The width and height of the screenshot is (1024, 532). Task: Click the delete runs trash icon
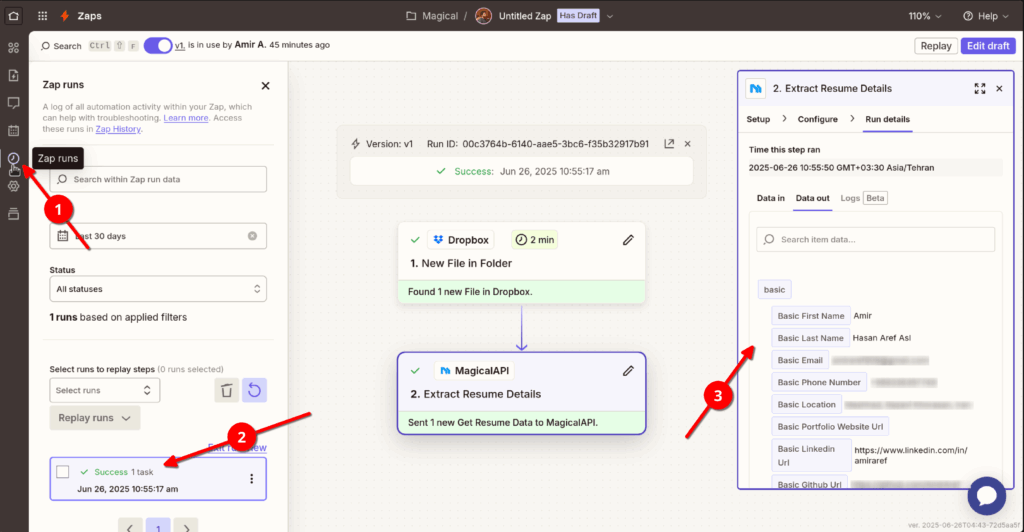[x=227, y=390]
